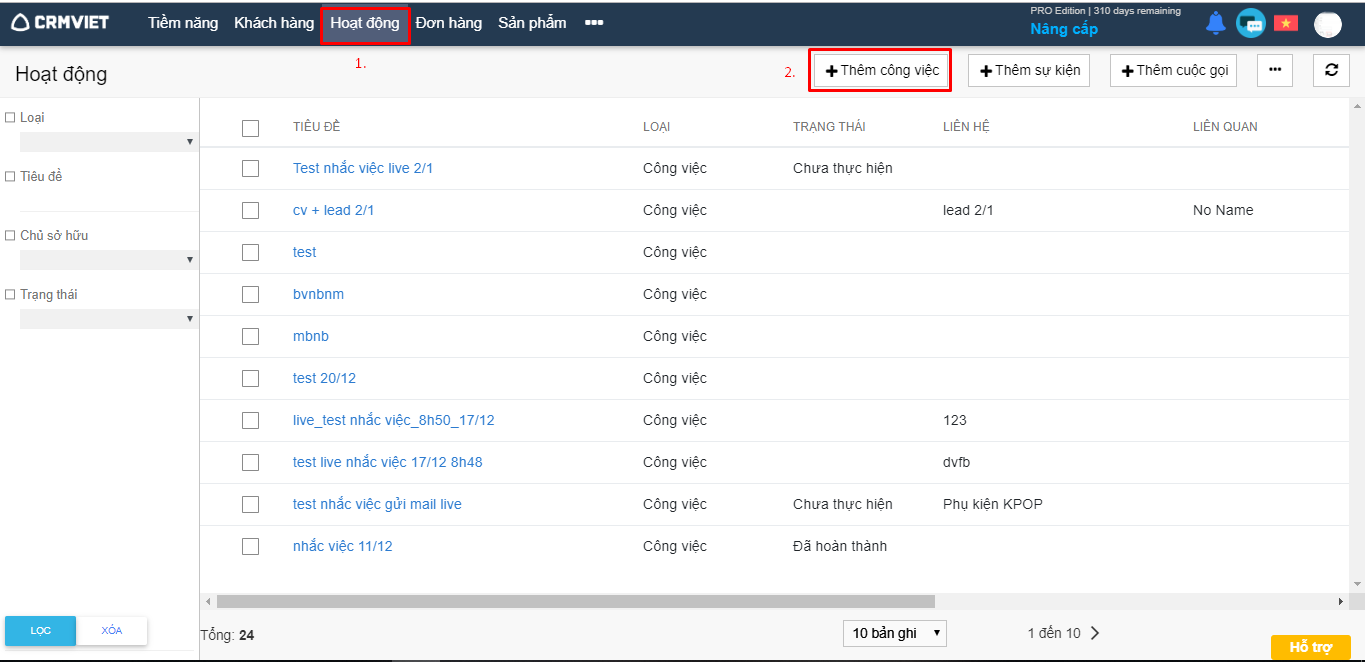Open the '10 bản ghi' page size dropdown

click(894, 633)
